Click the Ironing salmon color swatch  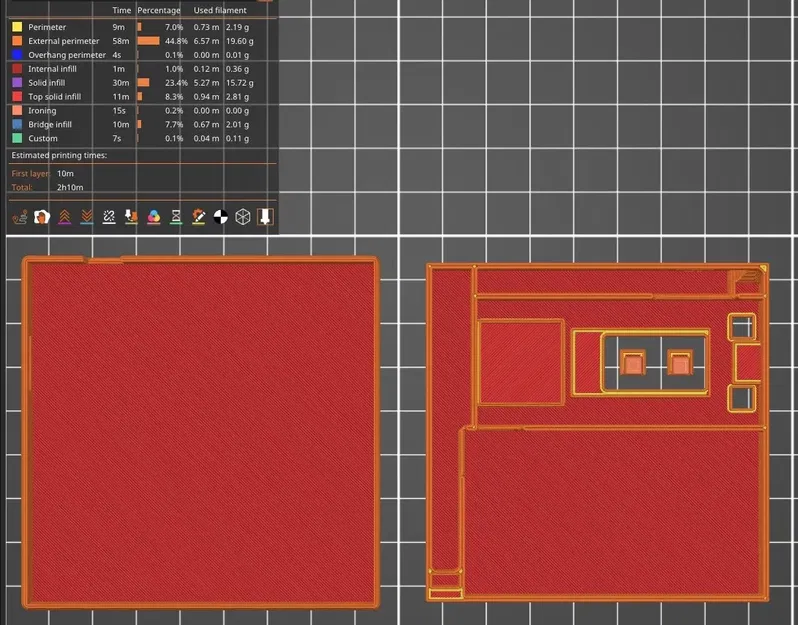(17, 110)
